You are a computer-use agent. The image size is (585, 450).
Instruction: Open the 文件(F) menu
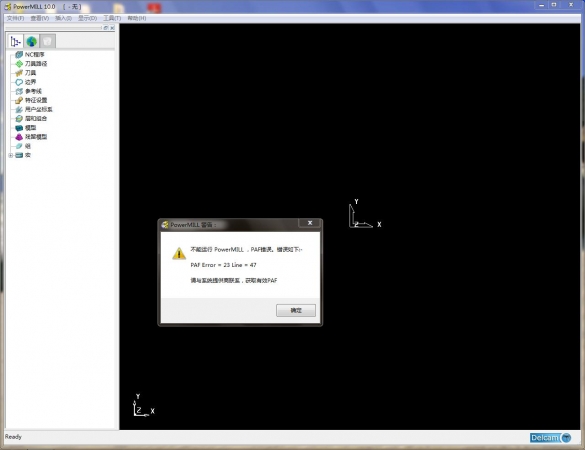tap(15, 18)
